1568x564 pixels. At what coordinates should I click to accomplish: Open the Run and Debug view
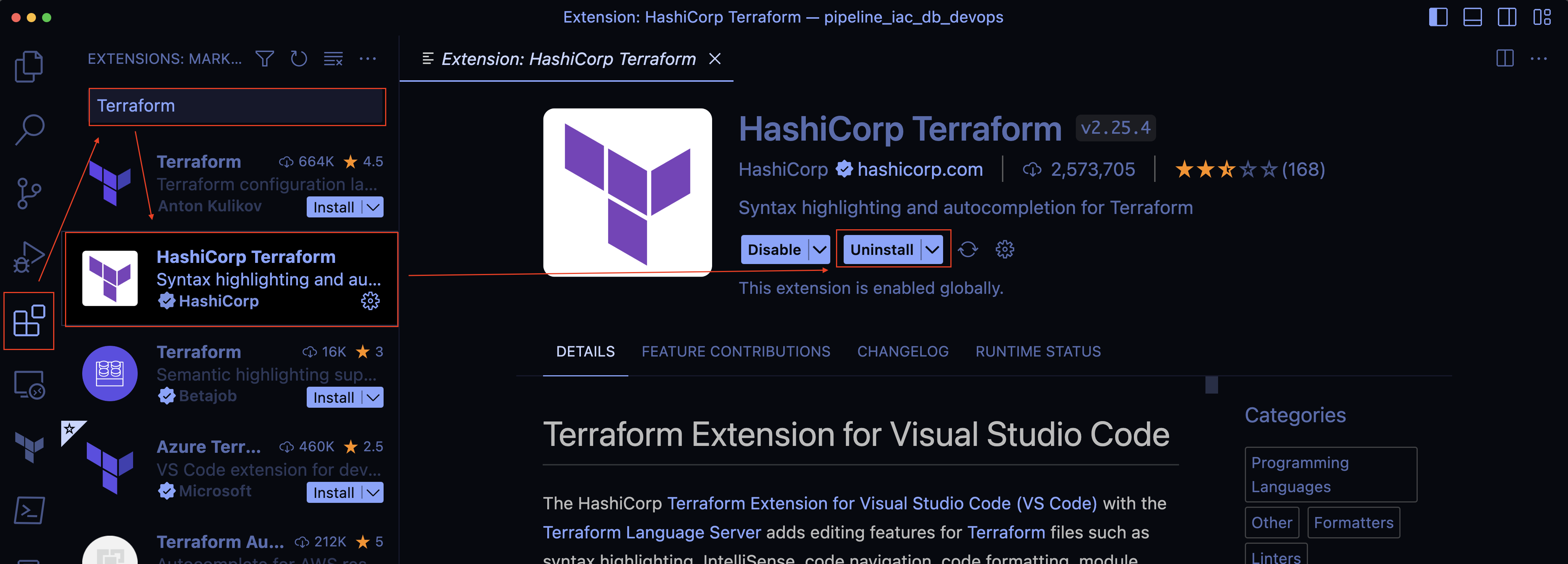tap(29, 258)
